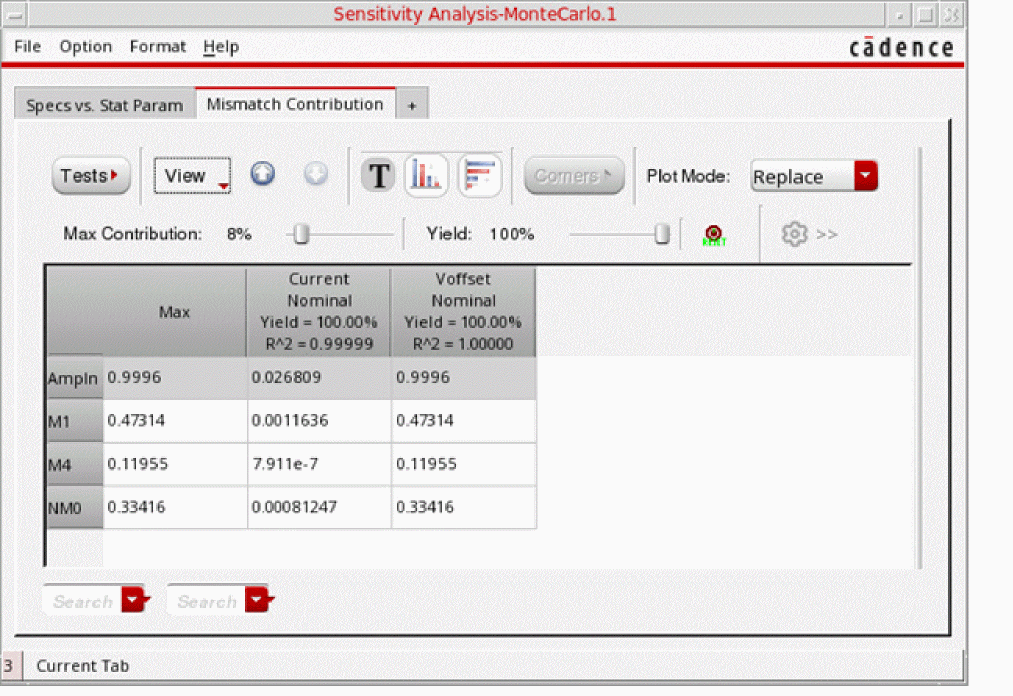Screen dimensions: 1013x696
Task: Toggle horizontal bar chart view
Action: coord(480,176)
